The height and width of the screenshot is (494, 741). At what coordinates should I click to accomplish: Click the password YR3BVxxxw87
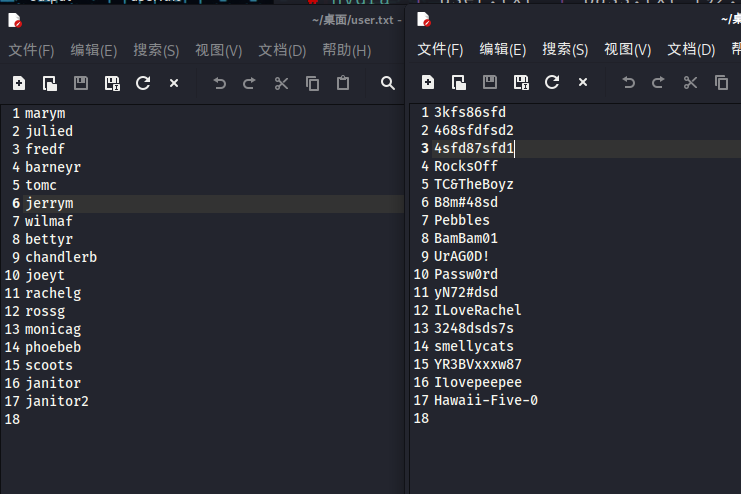(478, 364)
